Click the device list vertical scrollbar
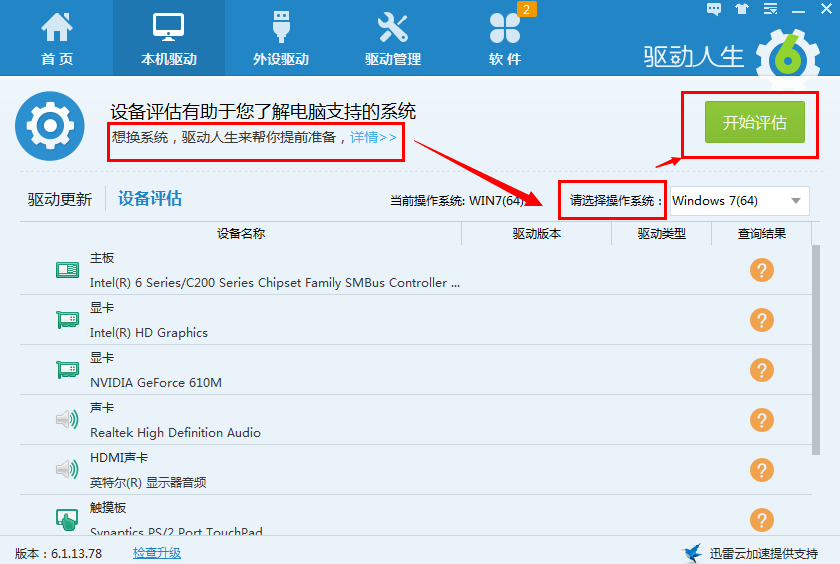The width and height of the screenshot is (840, 564). (816, 350)
